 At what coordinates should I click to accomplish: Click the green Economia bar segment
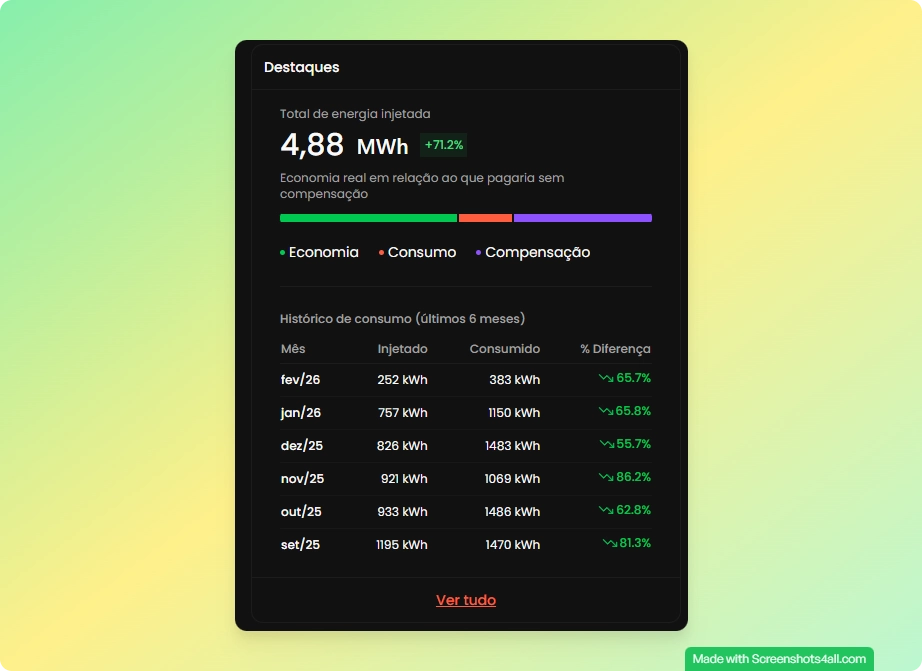[368, 218]
